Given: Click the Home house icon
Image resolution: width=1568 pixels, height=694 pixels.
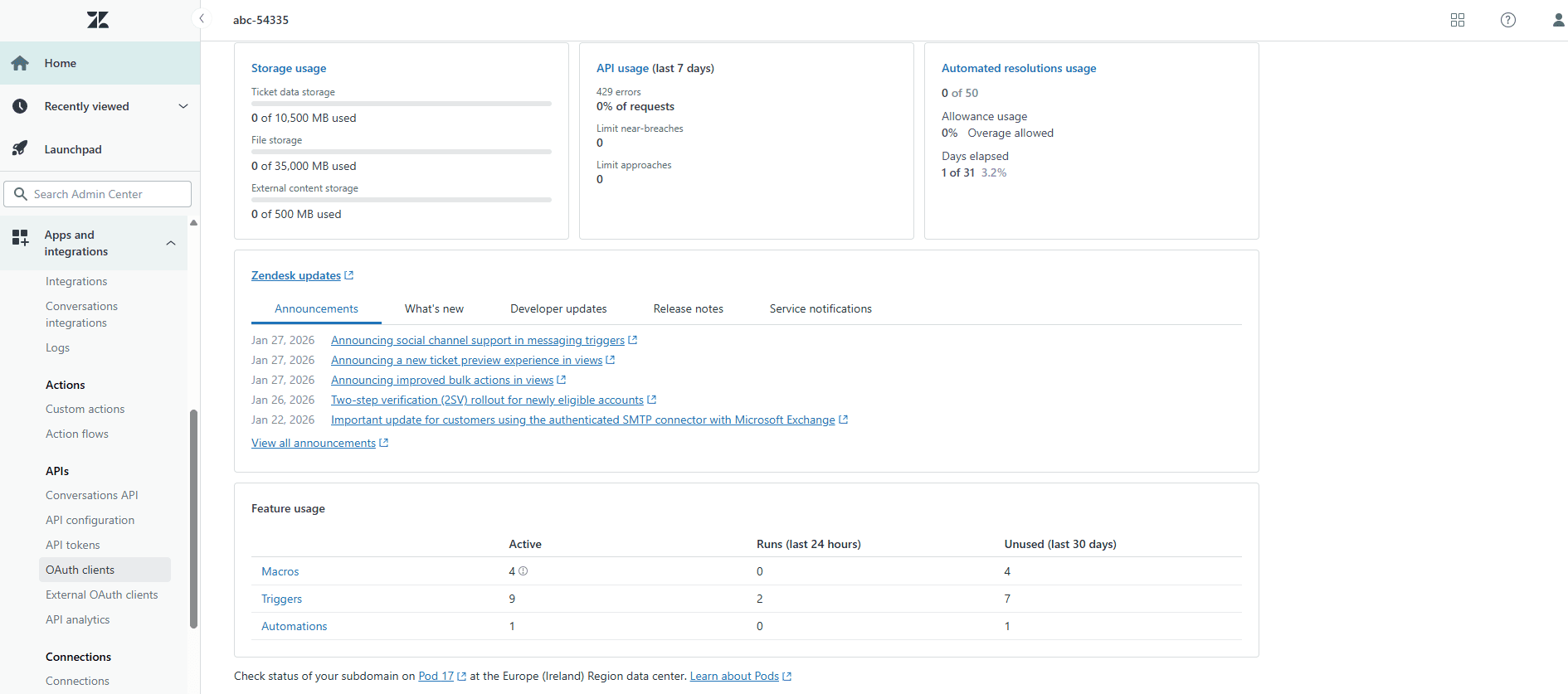Looking at the screenshot, I should click(x=20, y=63).
